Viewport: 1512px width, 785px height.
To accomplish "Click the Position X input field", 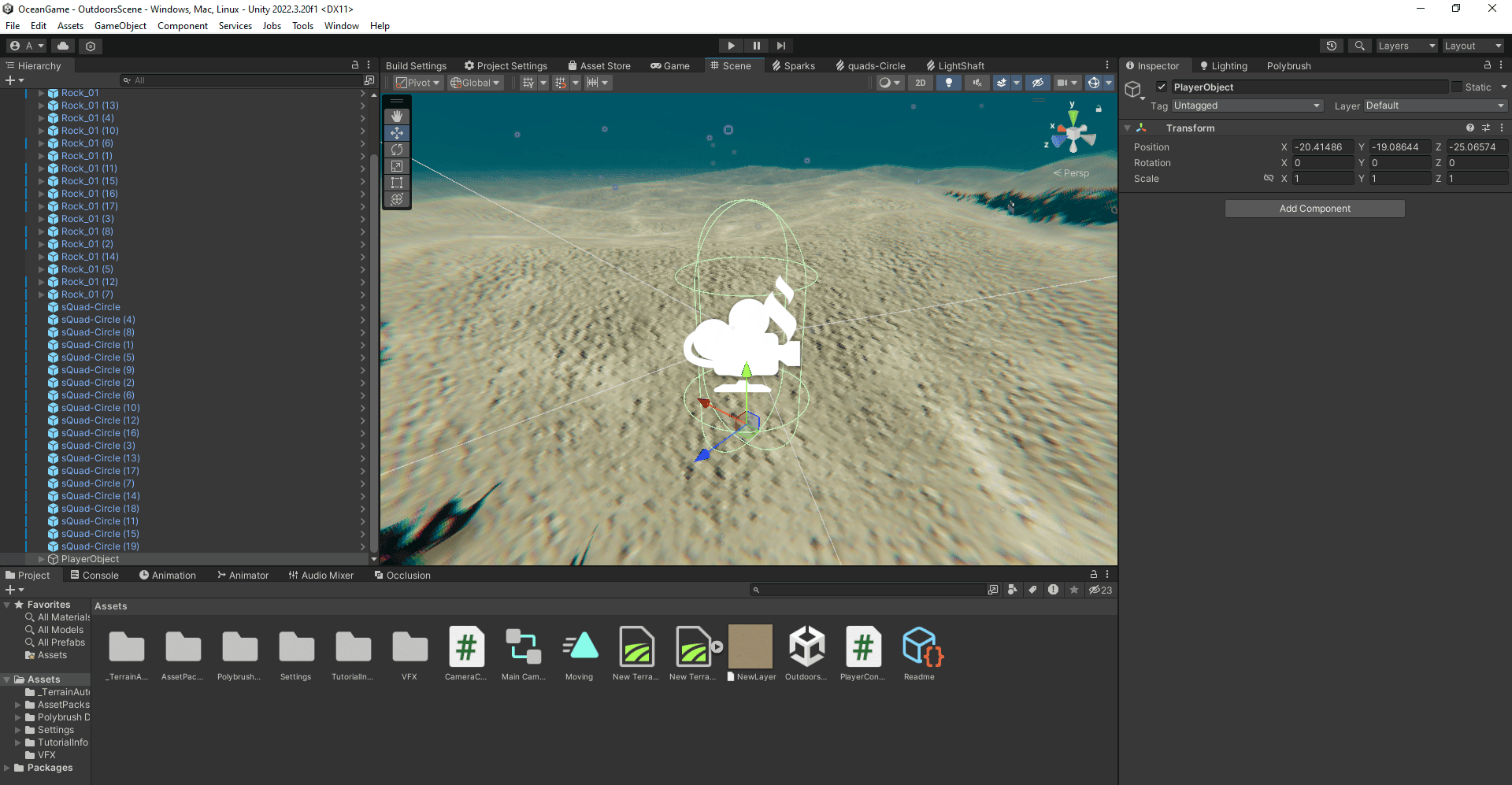I will (x=1323, y=147).
